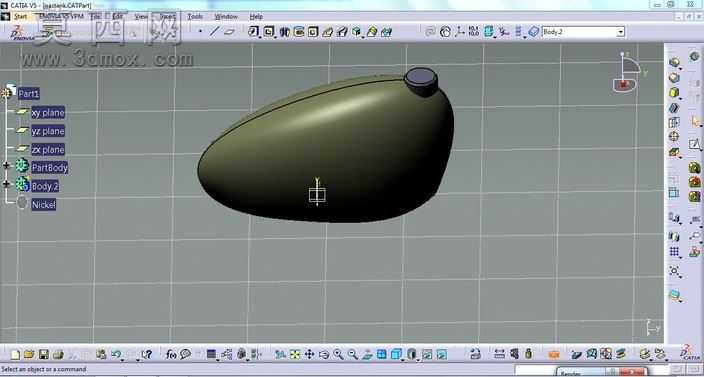Select the Plane tool in top toolbar
Viewport: 704px width, 377px height.
point(229,31)
